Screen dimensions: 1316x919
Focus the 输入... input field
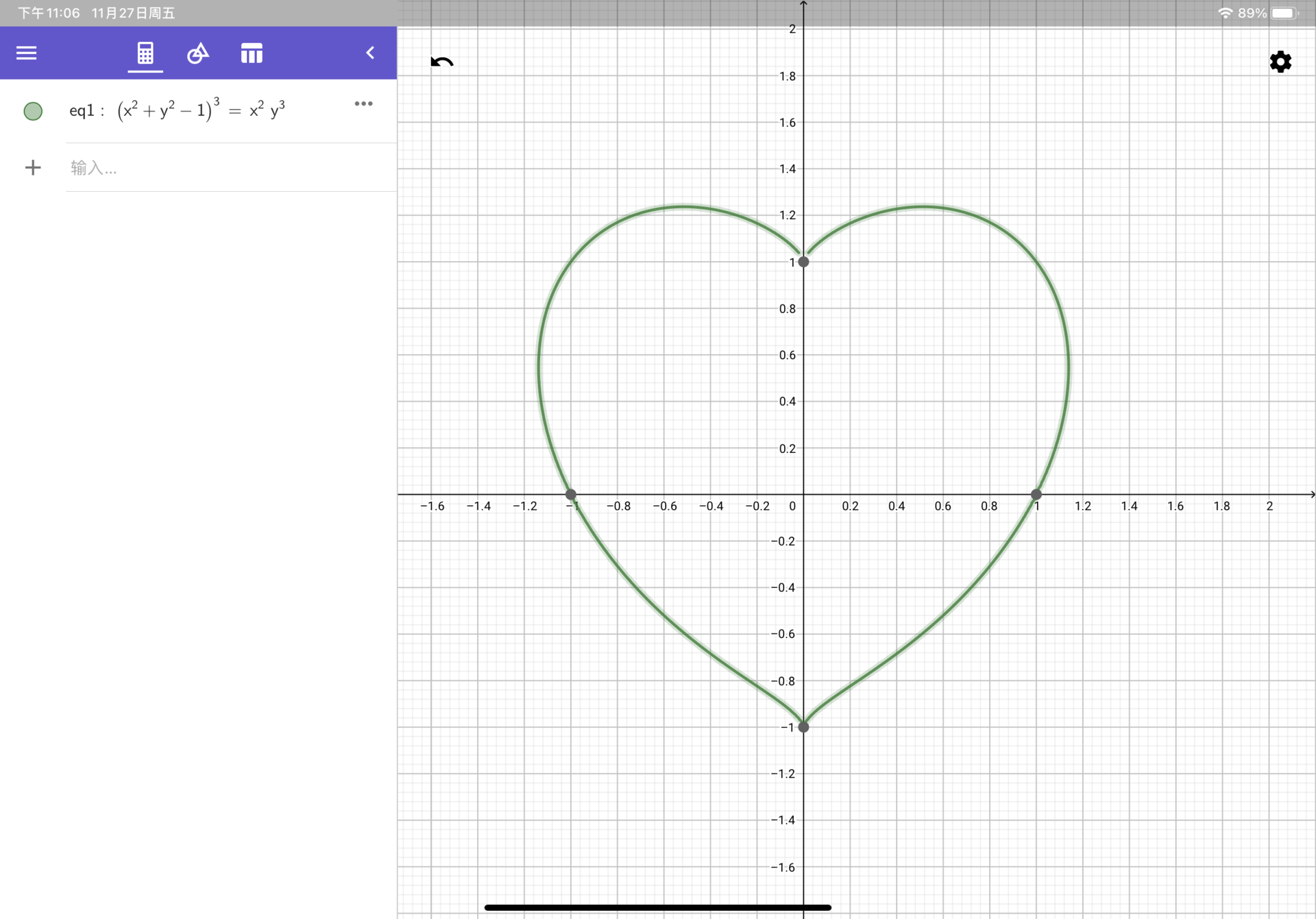(x=231, y=168)
